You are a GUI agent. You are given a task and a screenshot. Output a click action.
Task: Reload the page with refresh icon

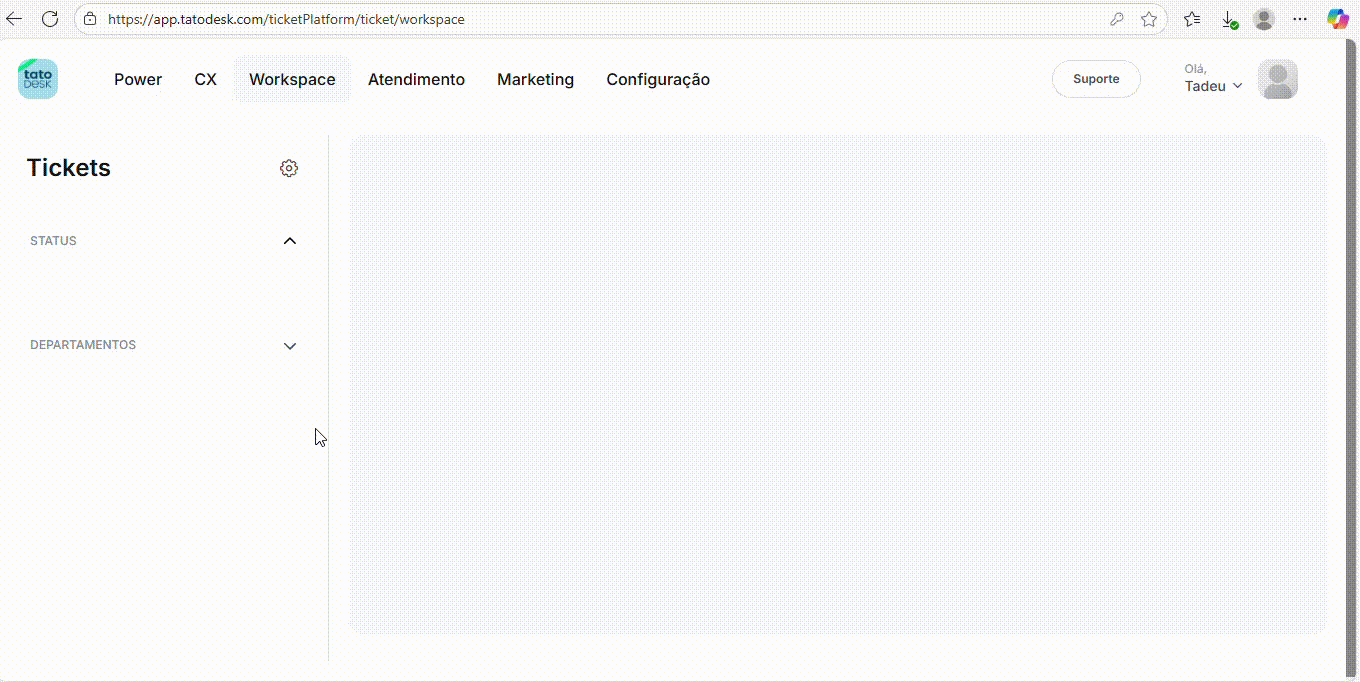[50, 19]
